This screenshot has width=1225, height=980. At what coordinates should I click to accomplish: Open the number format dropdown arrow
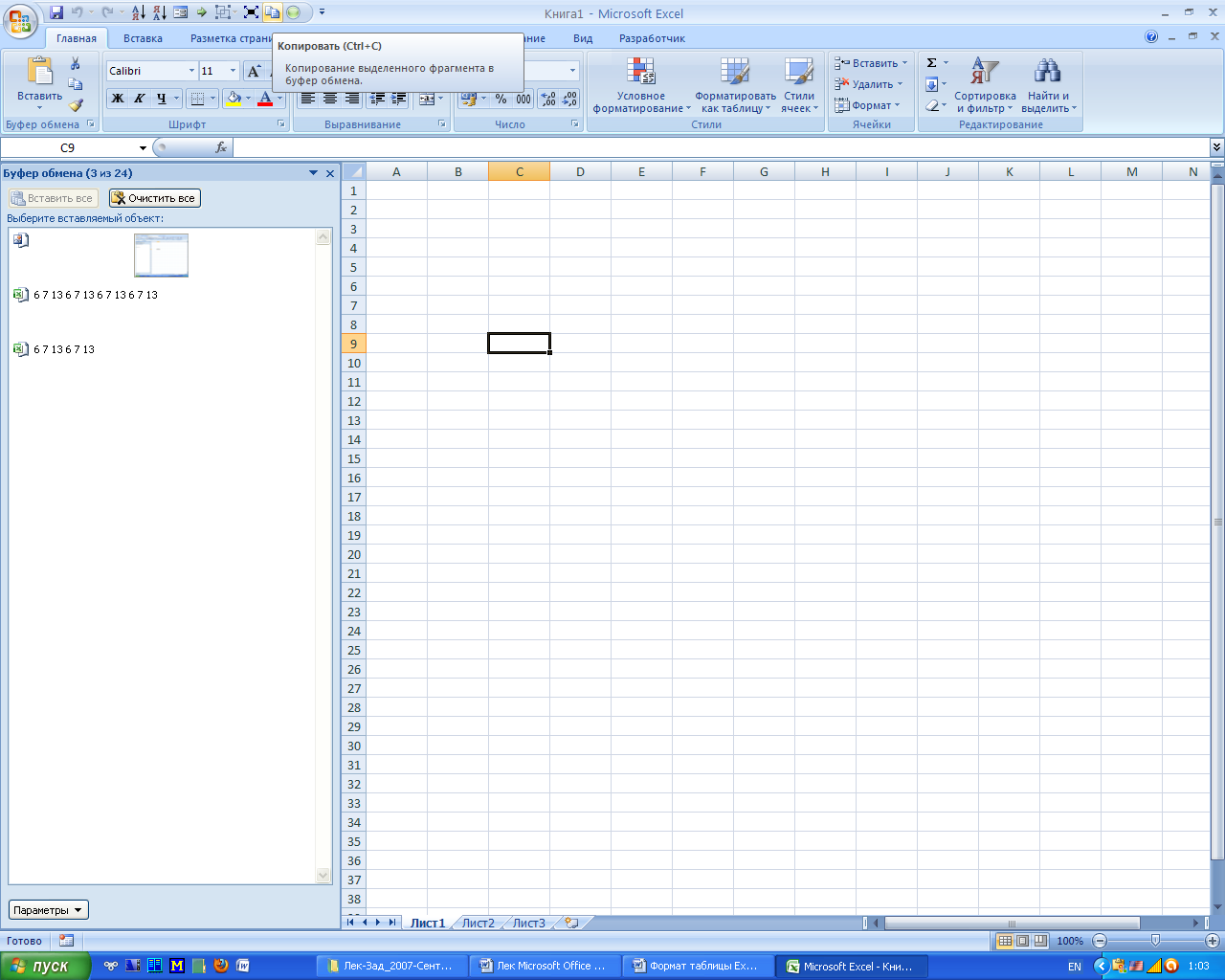573,71
